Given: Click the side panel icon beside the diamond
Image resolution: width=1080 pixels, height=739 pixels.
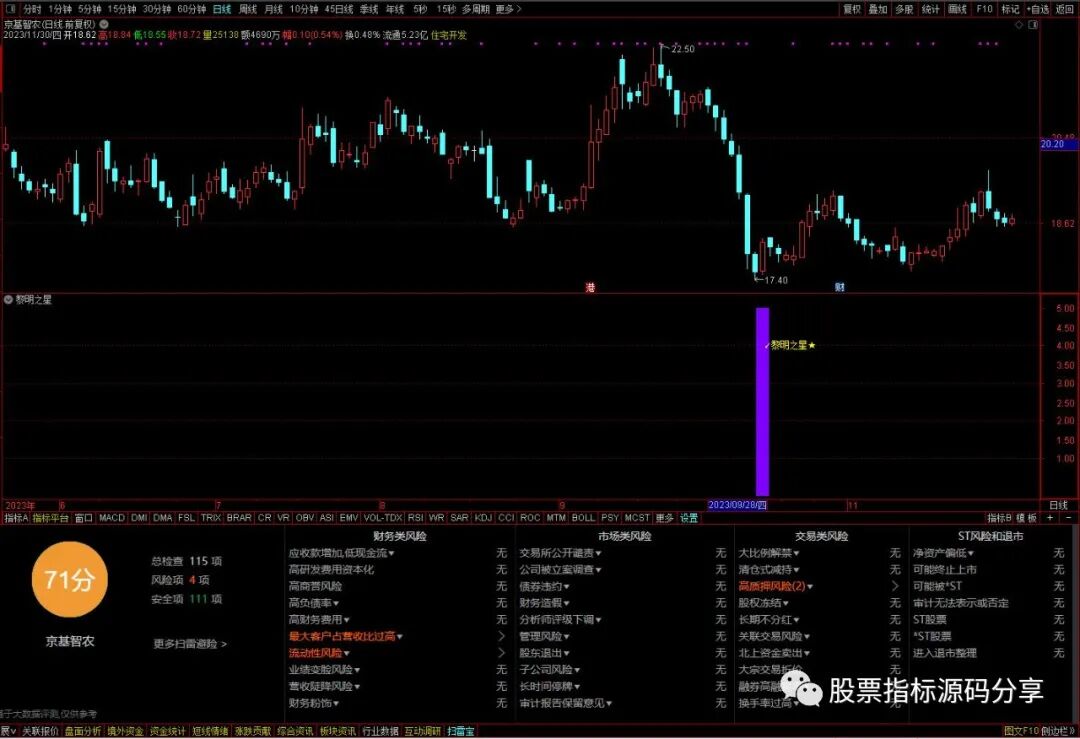Looking at the screenshot, I should [1032, 24].
